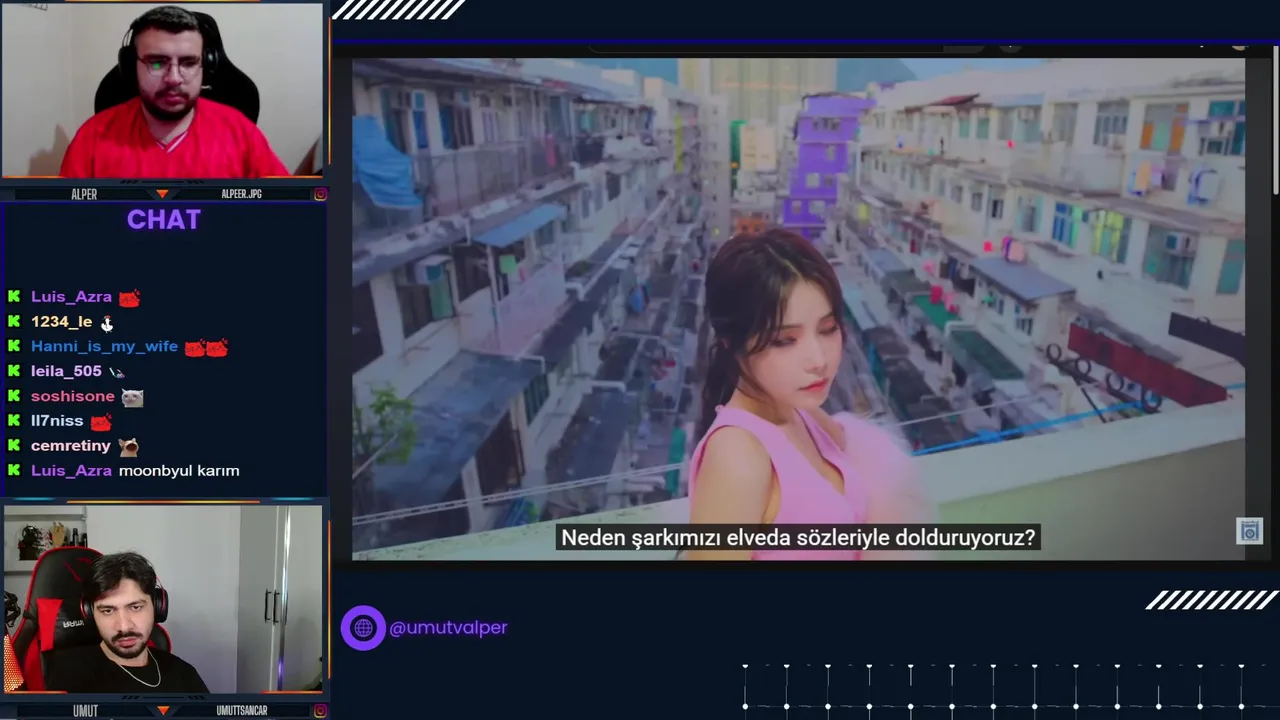Click the username ll7niss in chat

tap(57, 421)
